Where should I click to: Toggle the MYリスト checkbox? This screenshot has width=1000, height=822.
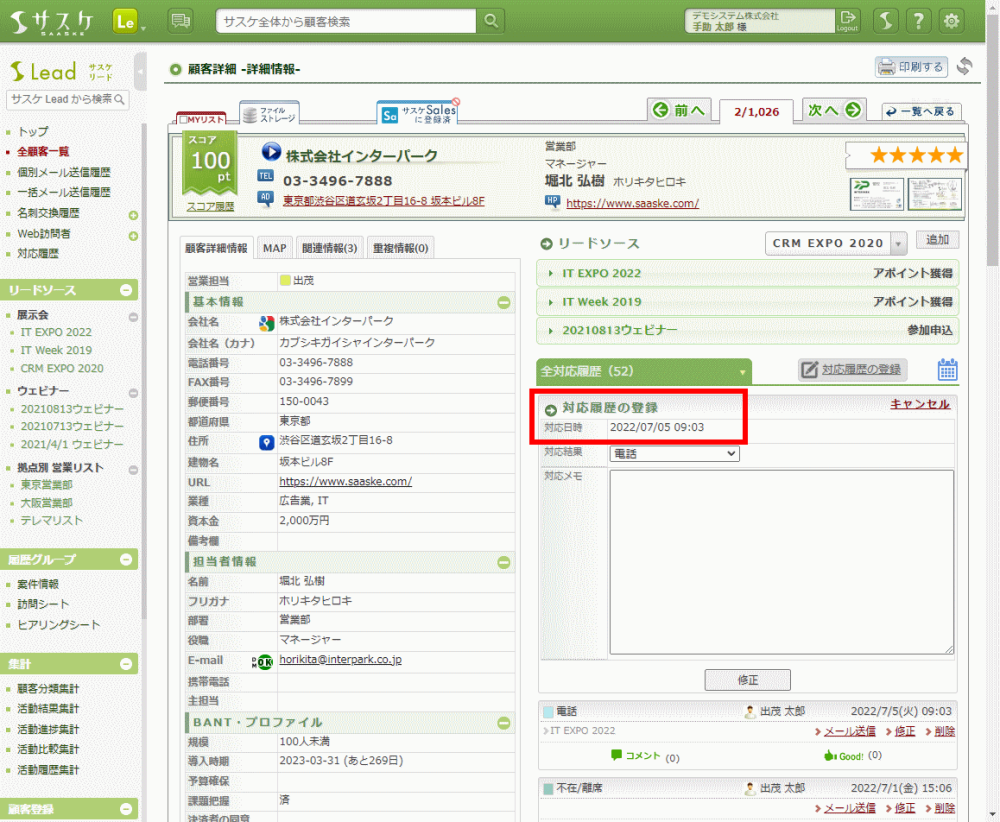pos(183,119)
